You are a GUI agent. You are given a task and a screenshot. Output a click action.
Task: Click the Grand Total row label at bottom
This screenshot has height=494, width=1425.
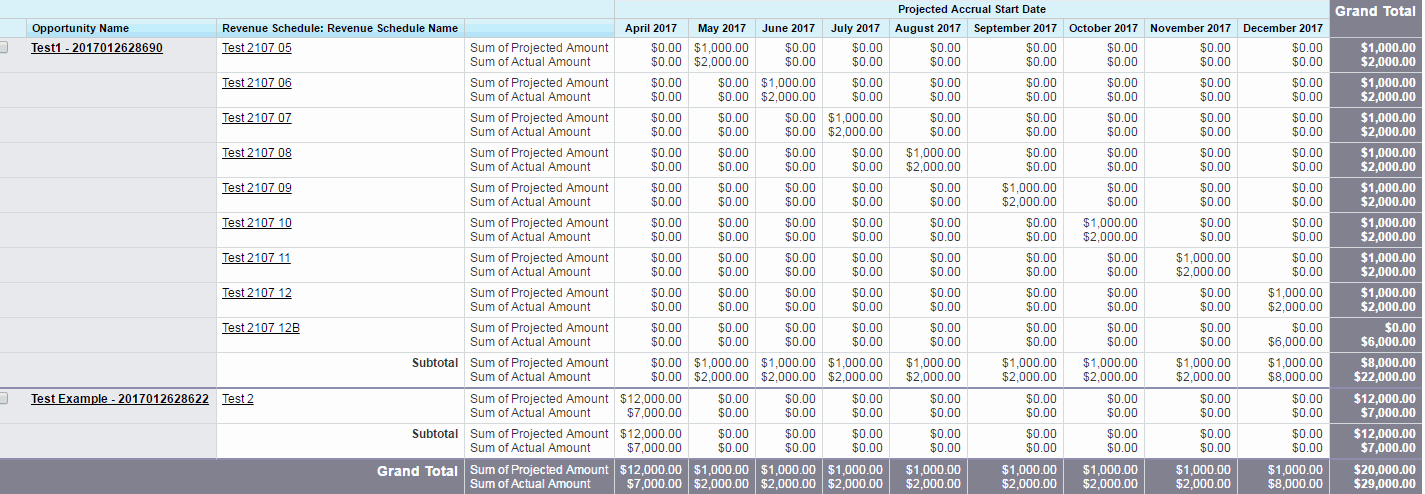coord(417,471)
